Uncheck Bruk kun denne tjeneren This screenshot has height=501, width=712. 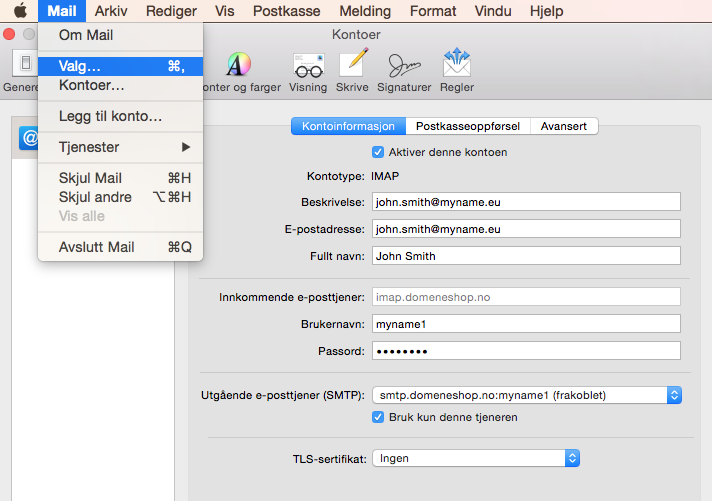(378, 416)
